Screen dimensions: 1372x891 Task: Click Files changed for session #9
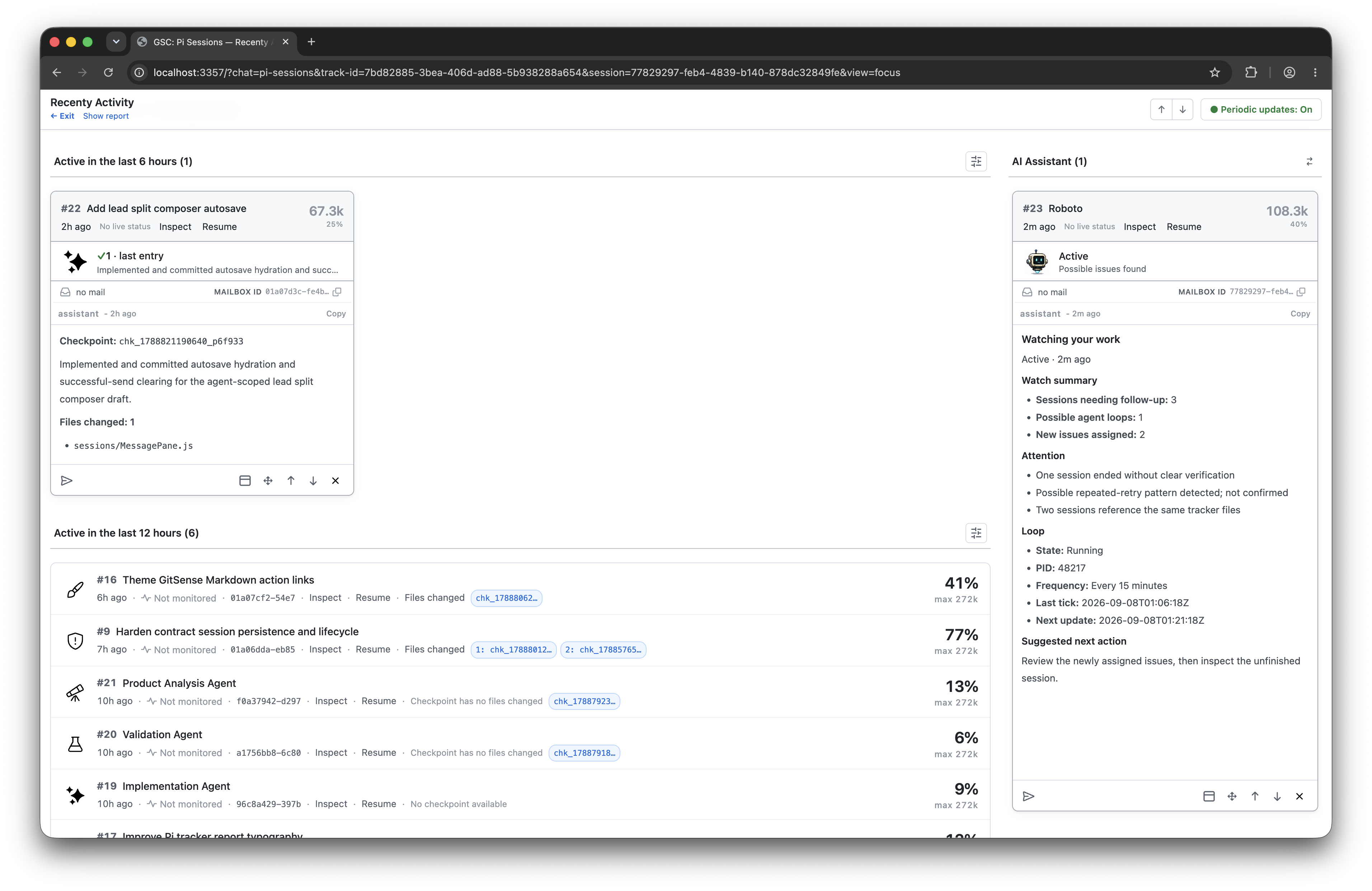pos(434,649)
